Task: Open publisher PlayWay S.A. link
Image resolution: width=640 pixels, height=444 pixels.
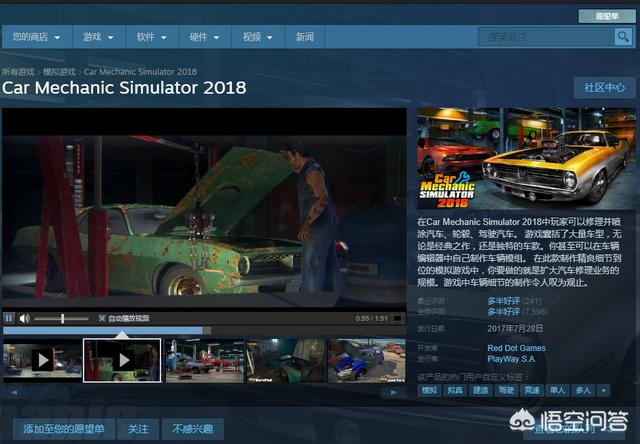Action: click(511, 359)
